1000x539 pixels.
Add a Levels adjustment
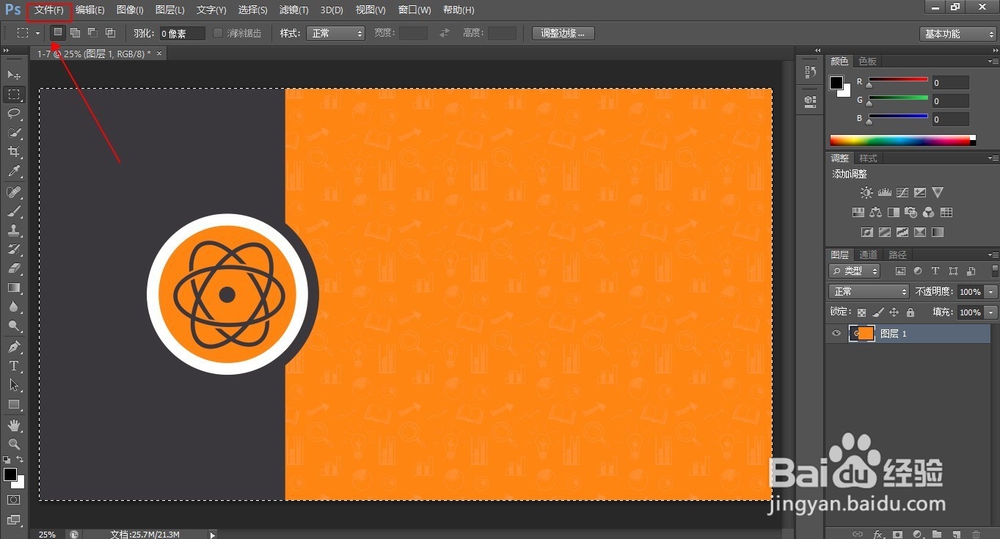(x=884, y=192)
